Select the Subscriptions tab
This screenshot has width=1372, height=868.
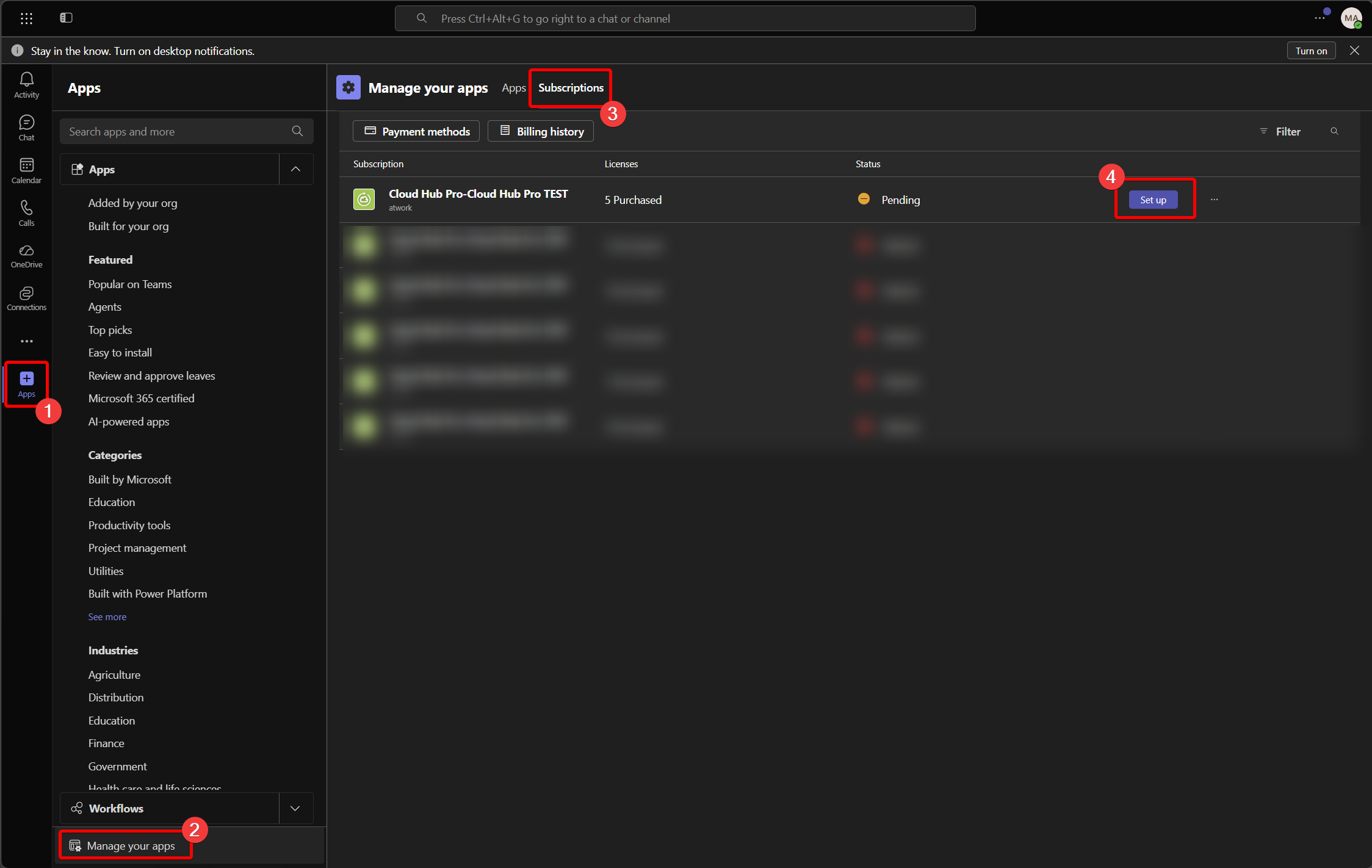click(571, 88)
